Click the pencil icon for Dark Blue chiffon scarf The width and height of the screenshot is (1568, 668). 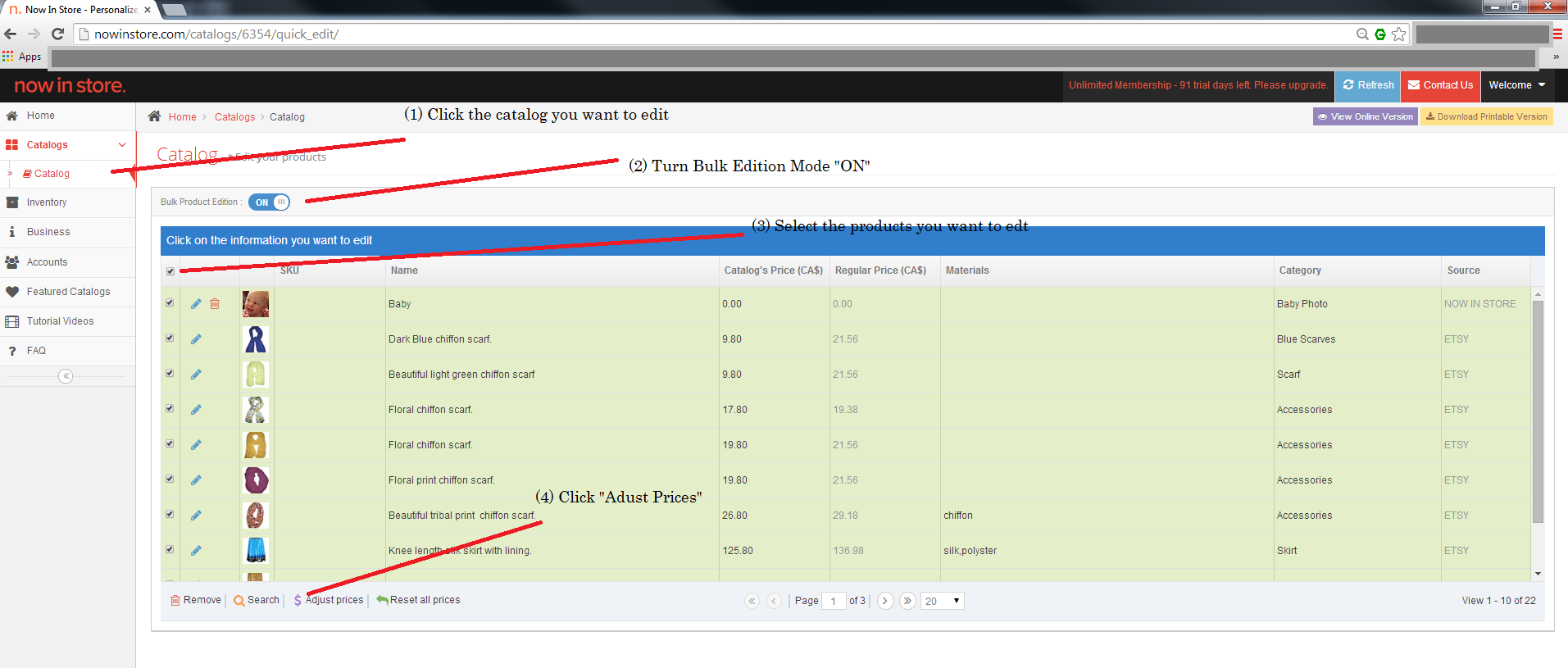pos(196,339)
